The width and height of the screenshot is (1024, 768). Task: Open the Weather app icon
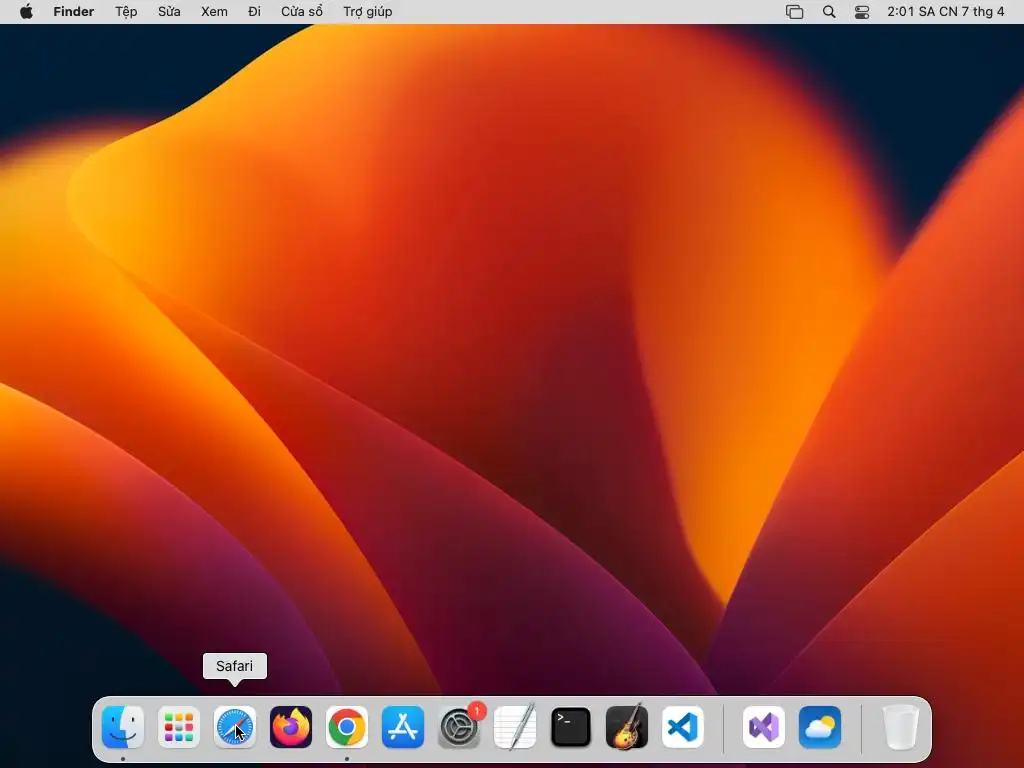pyautogui.click(x=820, y=727)
